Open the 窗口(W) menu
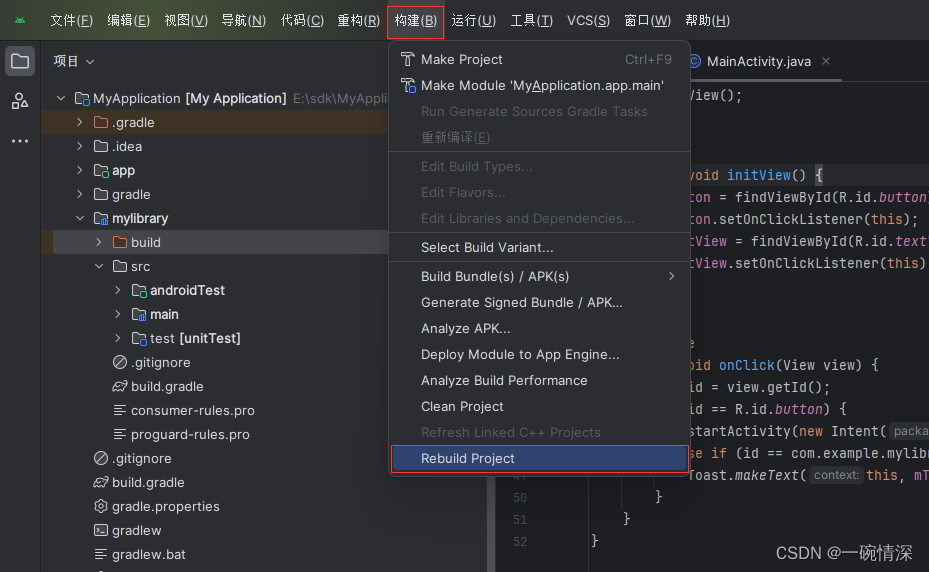 [x=648, y=21]
